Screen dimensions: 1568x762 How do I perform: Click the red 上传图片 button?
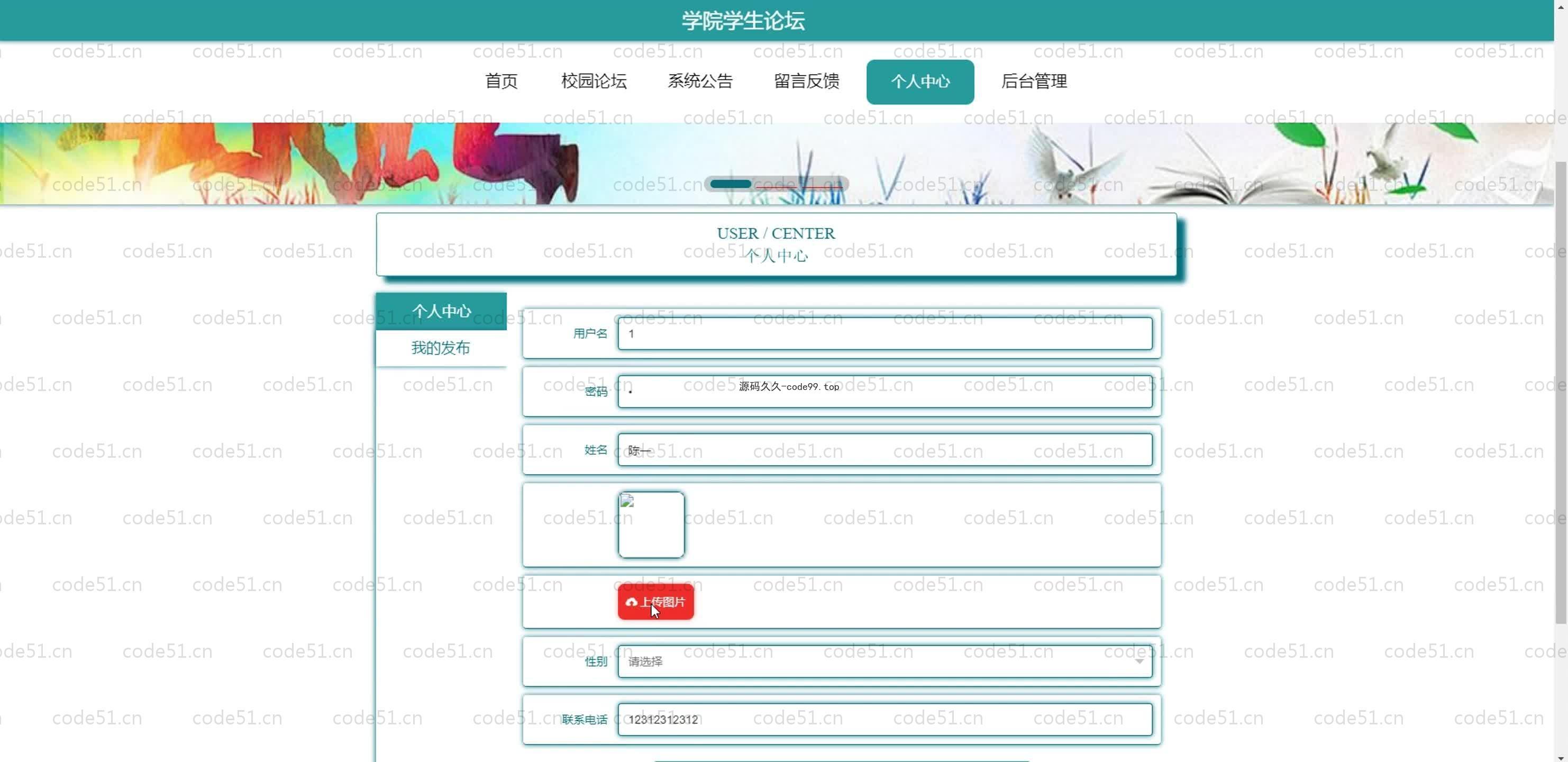(655, 602)
